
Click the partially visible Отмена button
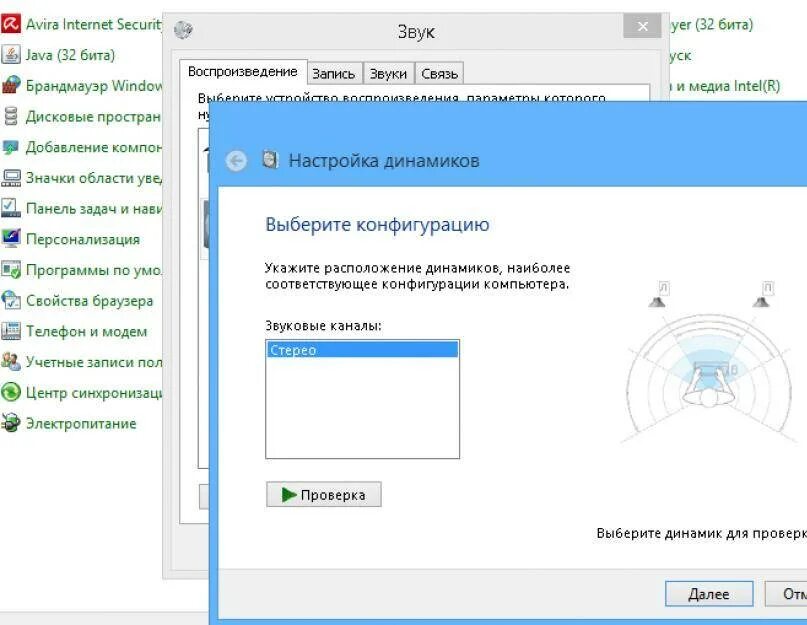(x=786, y=594)
